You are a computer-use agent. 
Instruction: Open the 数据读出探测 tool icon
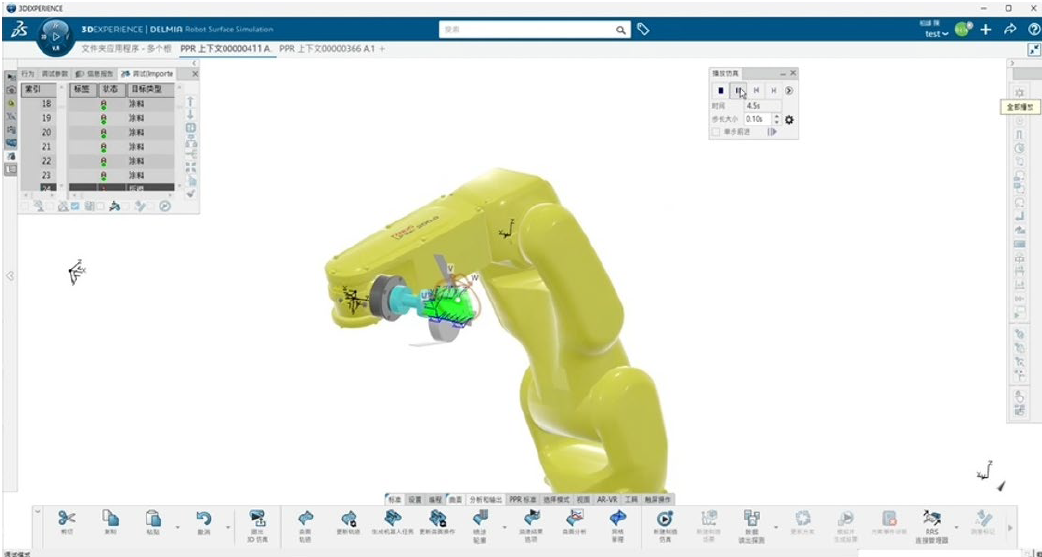point(752,518)
